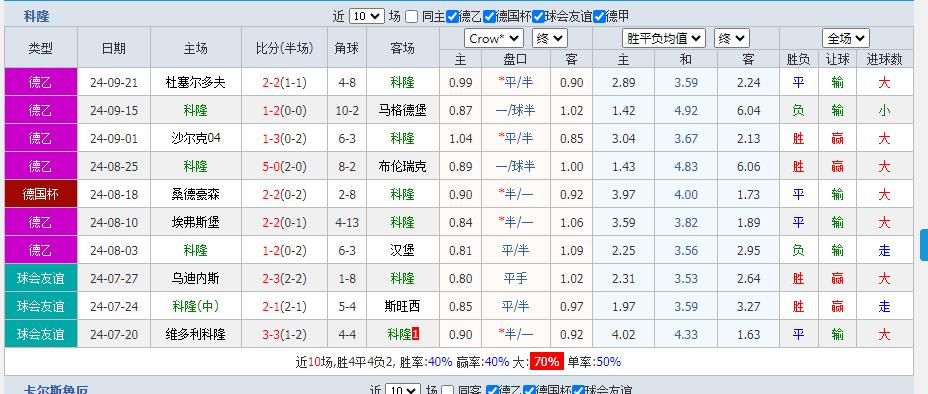Click the odds value 4.33
This screenshot has height=394, width=928.
pos(686,334)
